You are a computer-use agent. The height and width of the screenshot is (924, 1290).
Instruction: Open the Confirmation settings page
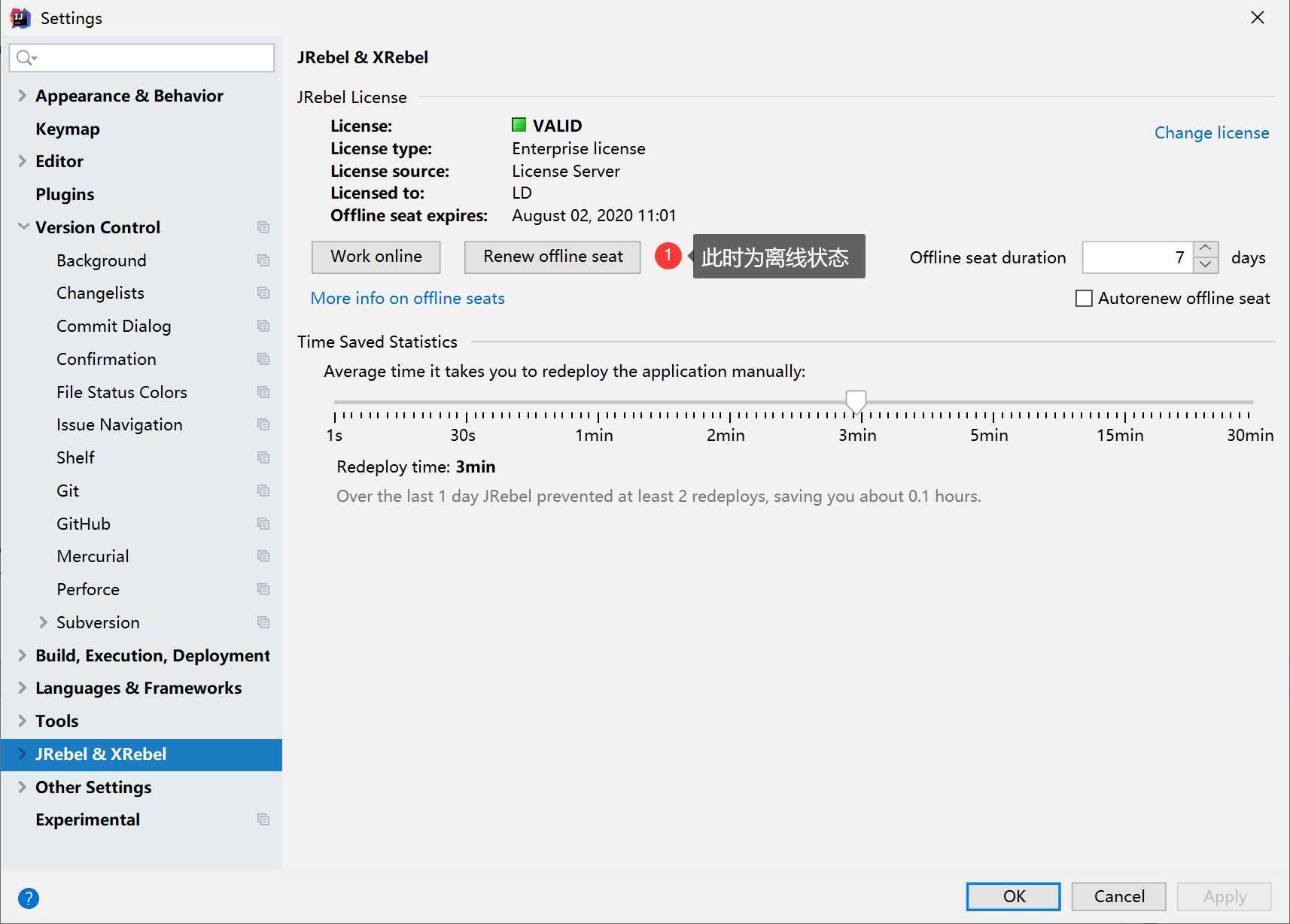click(106, 359)
